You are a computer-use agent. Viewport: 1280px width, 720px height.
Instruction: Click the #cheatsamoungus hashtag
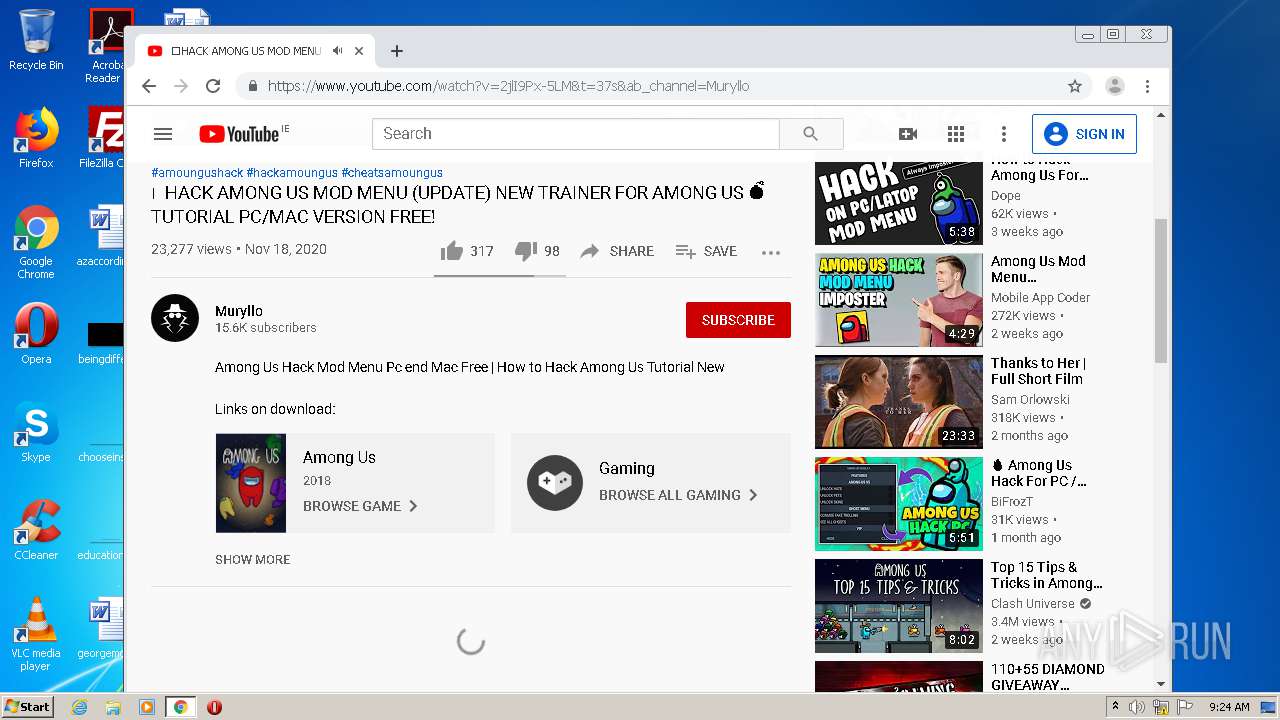coord(392,172)
